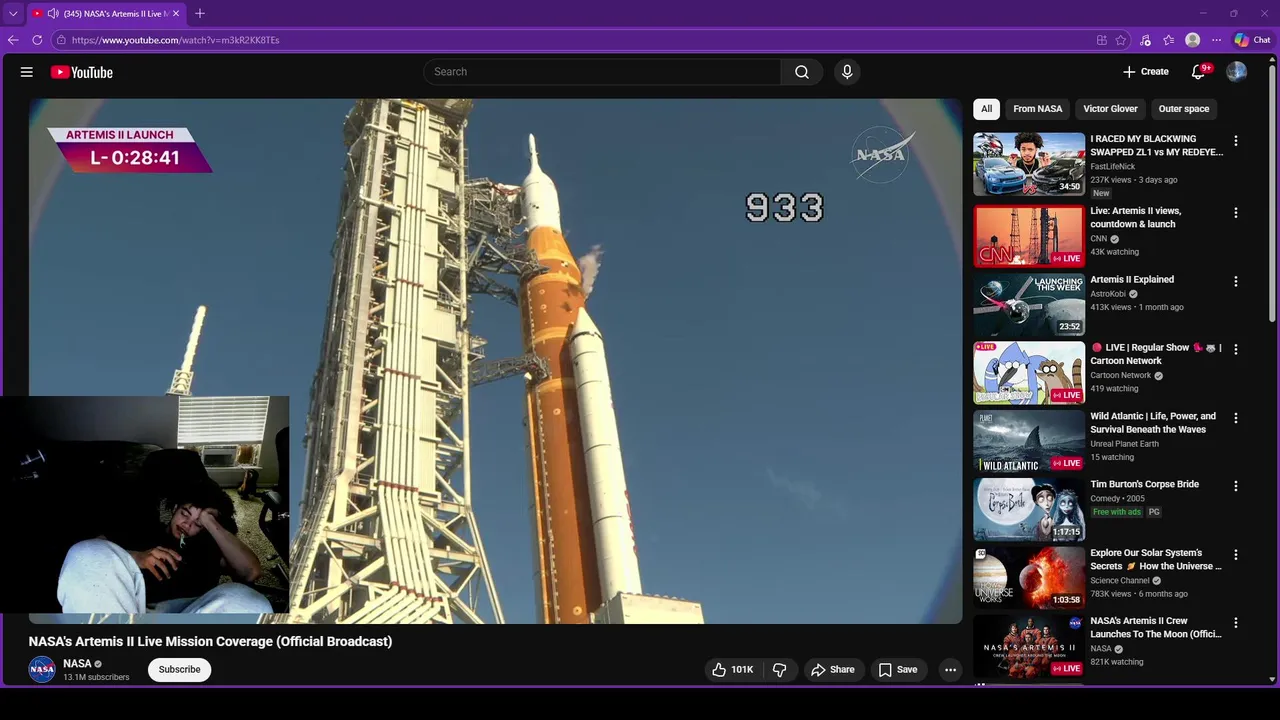The width and height of the screenshot is (1280, 720).
Task: Open the apps icon in address bar
Action: click(1101, 40)
